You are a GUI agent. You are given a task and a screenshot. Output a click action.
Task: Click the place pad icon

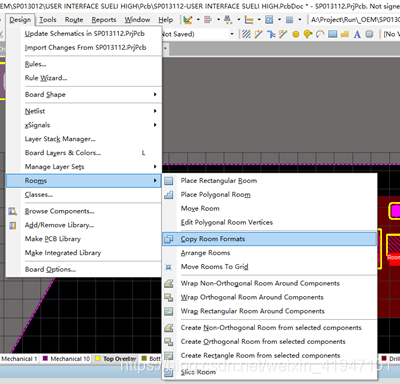coord(296,34)
